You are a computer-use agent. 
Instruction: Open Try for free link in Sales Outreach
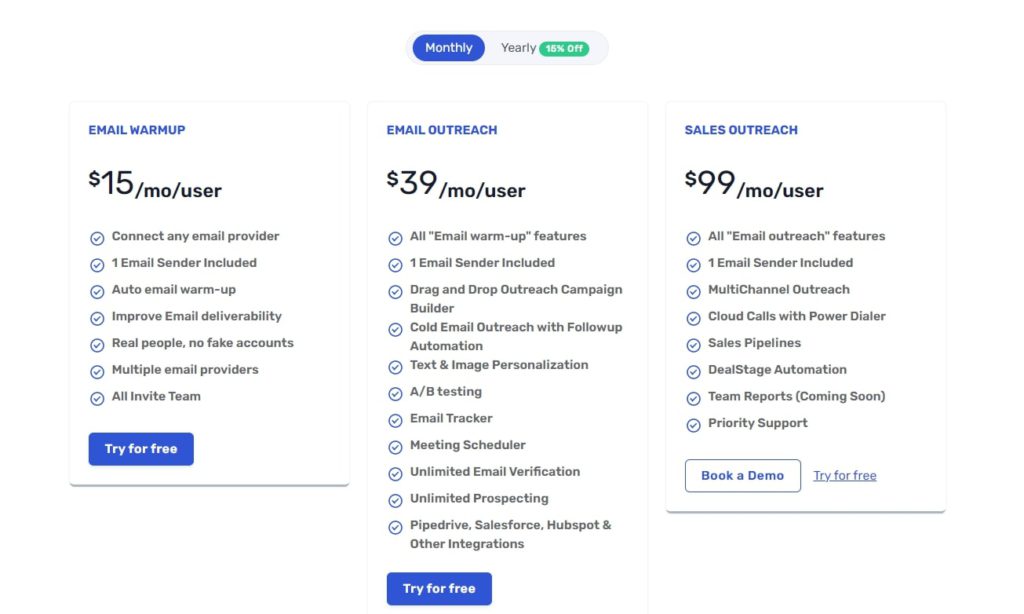[x=844, y=476]
